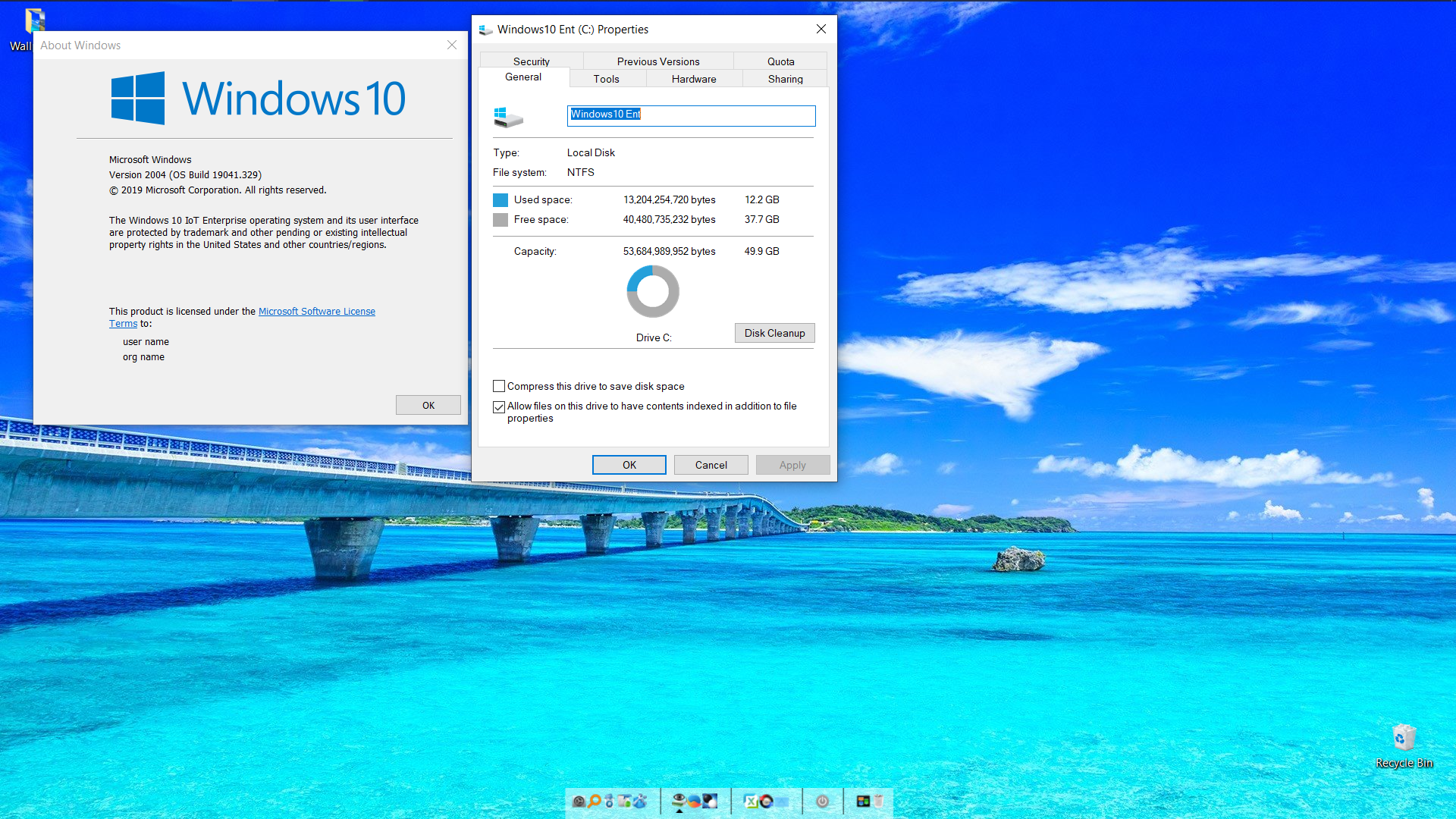Click OK in About Windows dialog
This screenshot has width=1456, height=819.
point(428,405)
